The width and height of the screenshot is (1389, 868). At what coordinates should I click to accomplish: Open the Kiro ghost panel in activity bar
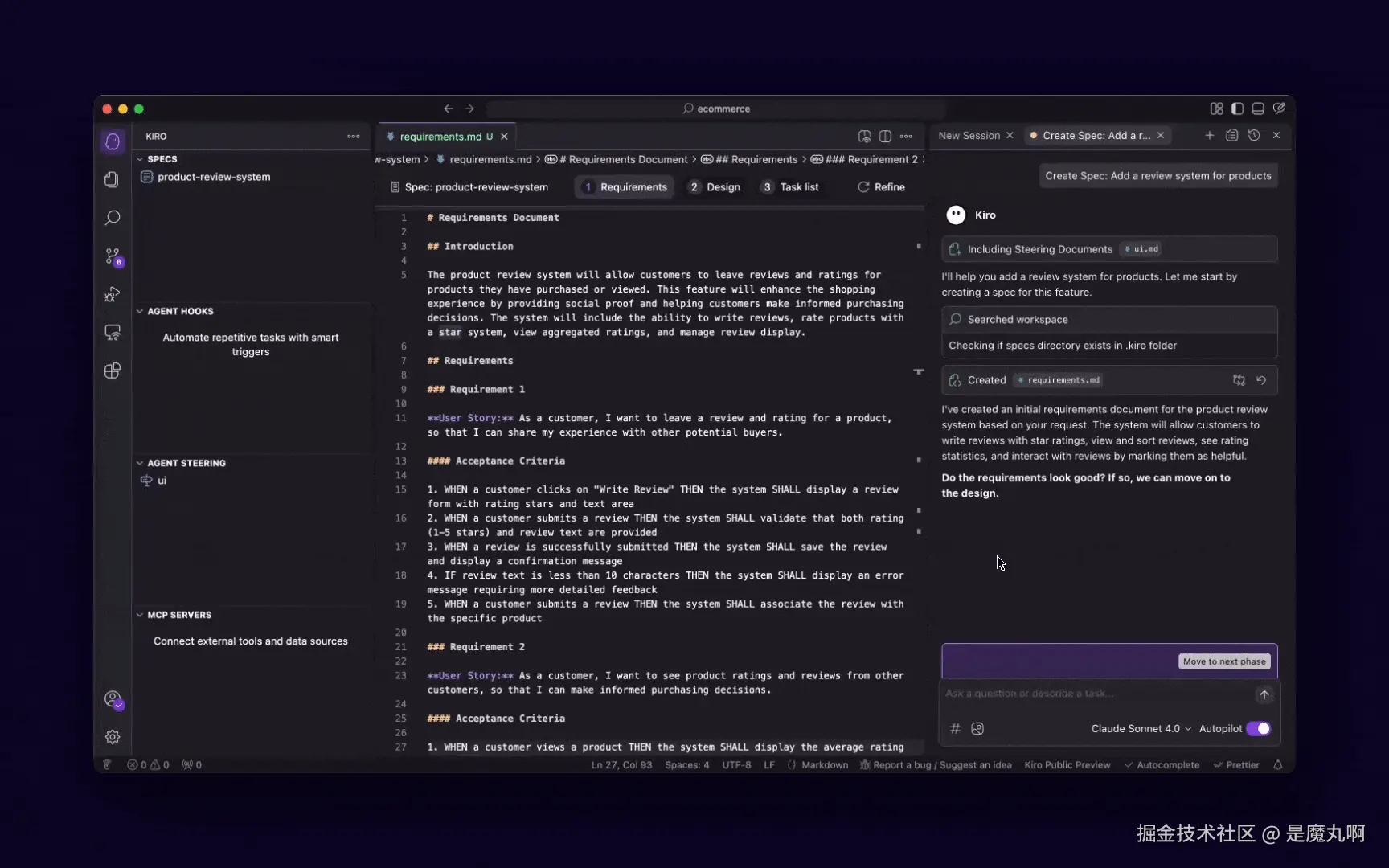(113, 141)
